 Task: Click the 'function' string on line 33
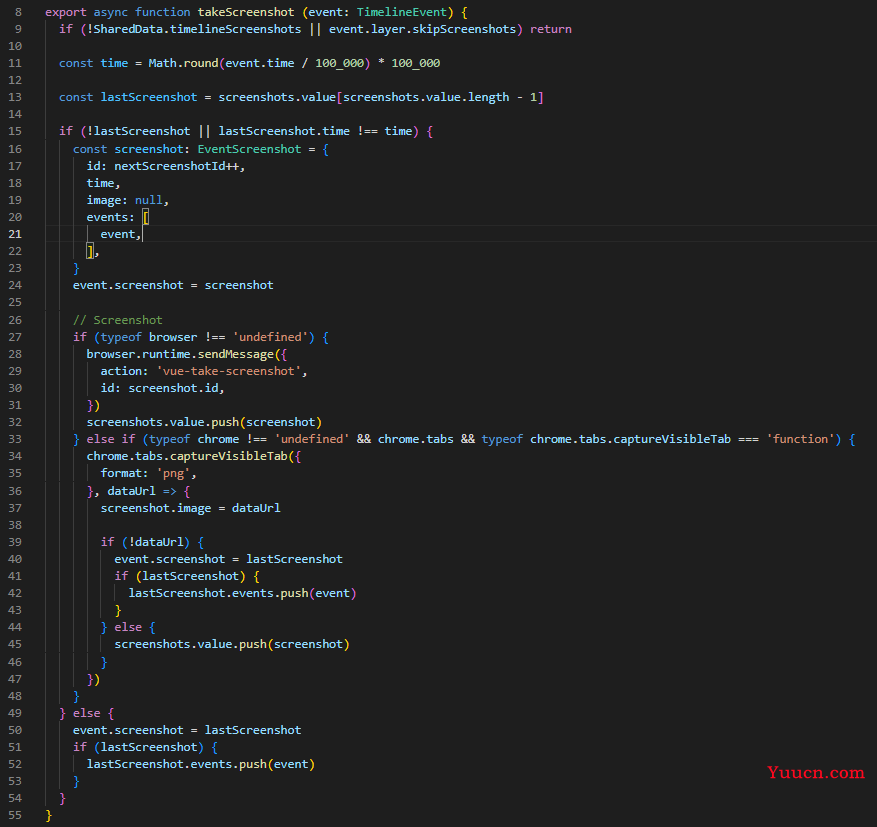[x=800, y=439]
